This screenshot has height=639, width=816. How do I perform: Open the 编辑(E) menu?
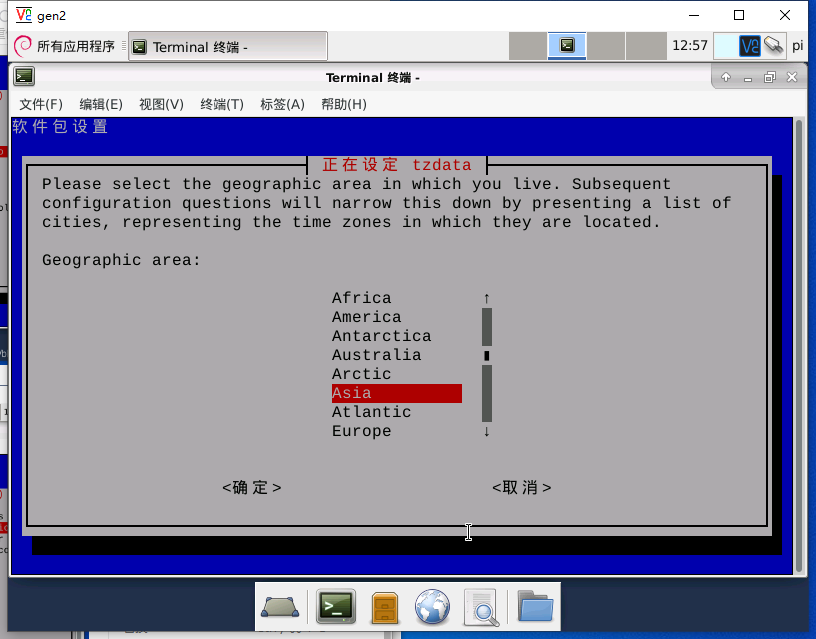[101, 105]
